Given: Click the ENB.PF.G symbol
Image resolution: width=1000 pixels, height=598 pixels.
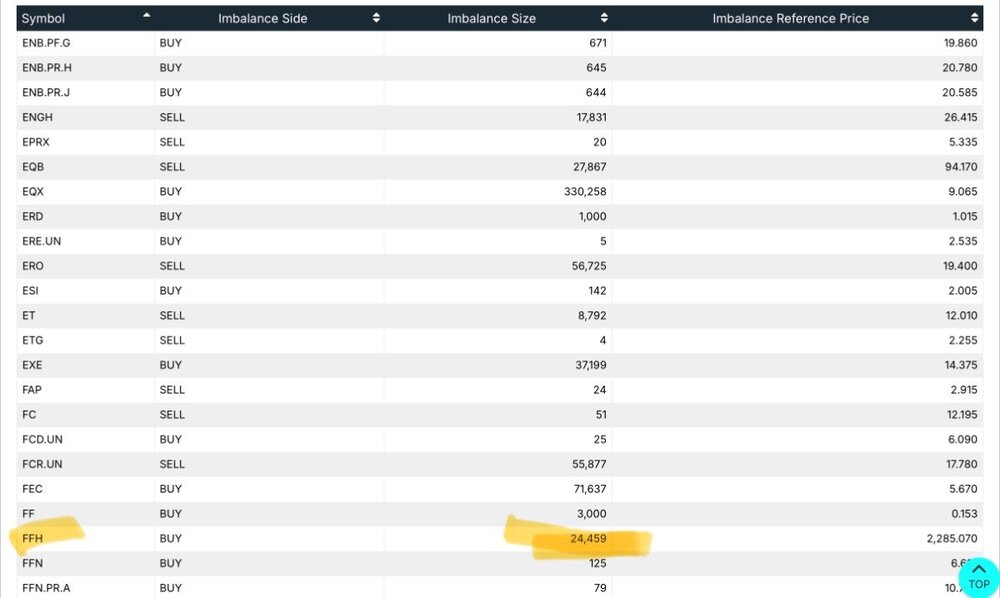Looking at the screenshot, I should pyautogui.click(x=47, y=43).
